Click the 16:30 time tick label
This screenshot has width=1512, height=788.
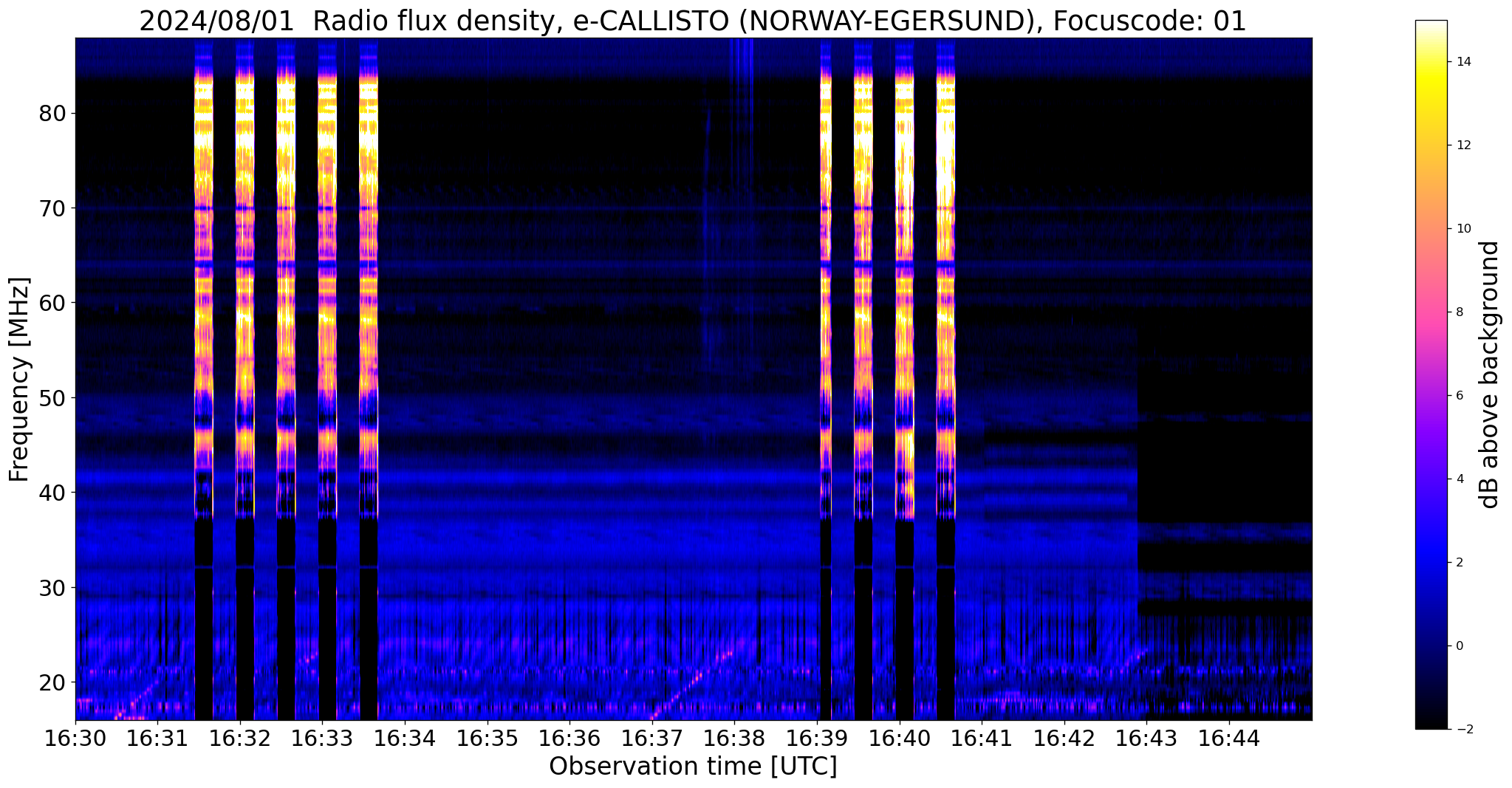tap(75, 738)
